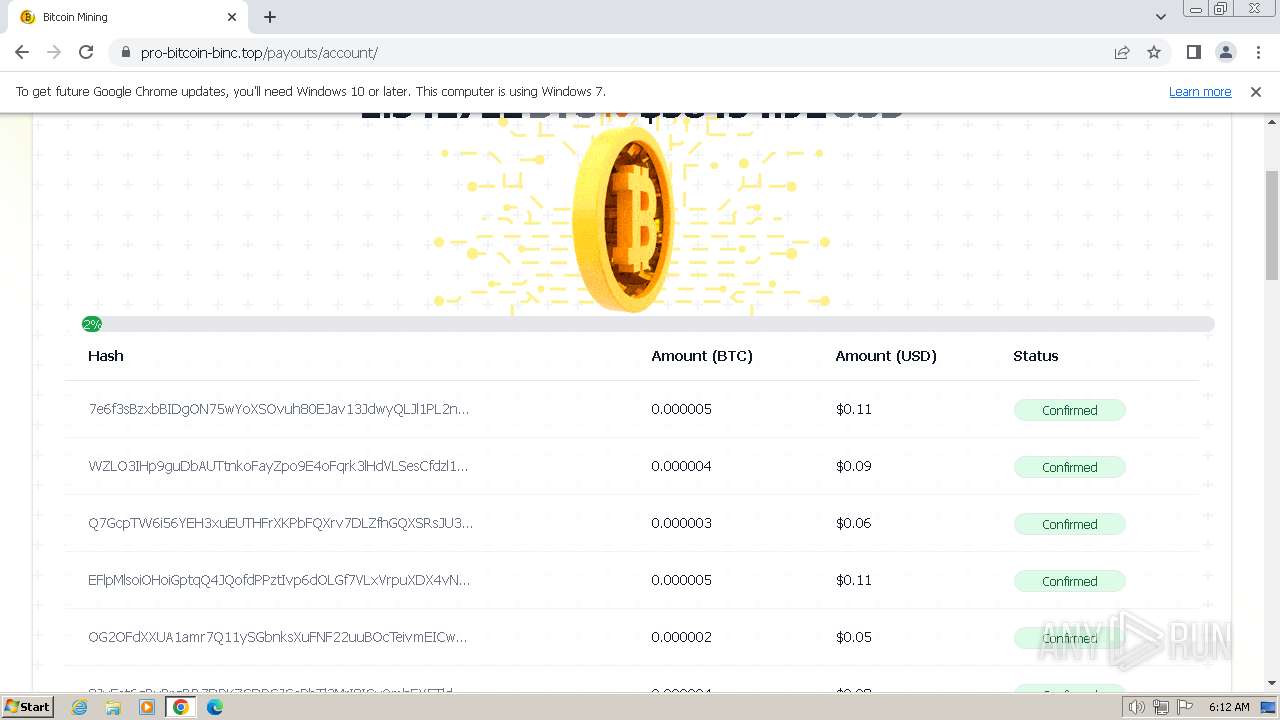Select the hash starting with Q7GcpTW6i56
The height and width of the screenshot is (720, 1280).
click(x=280, y=523)
